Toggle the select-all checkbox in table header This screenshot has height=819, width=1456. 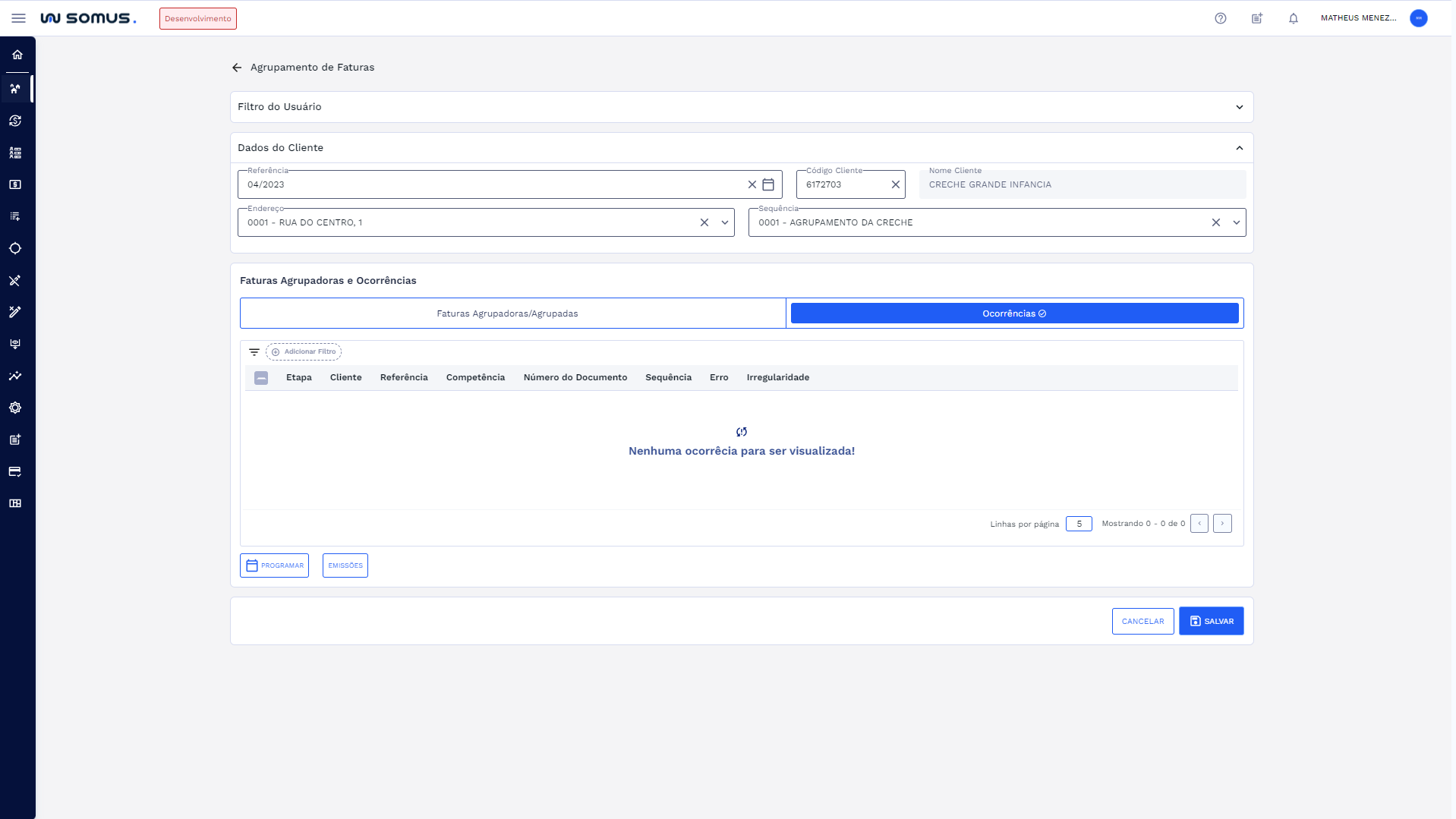coord(261,378)
